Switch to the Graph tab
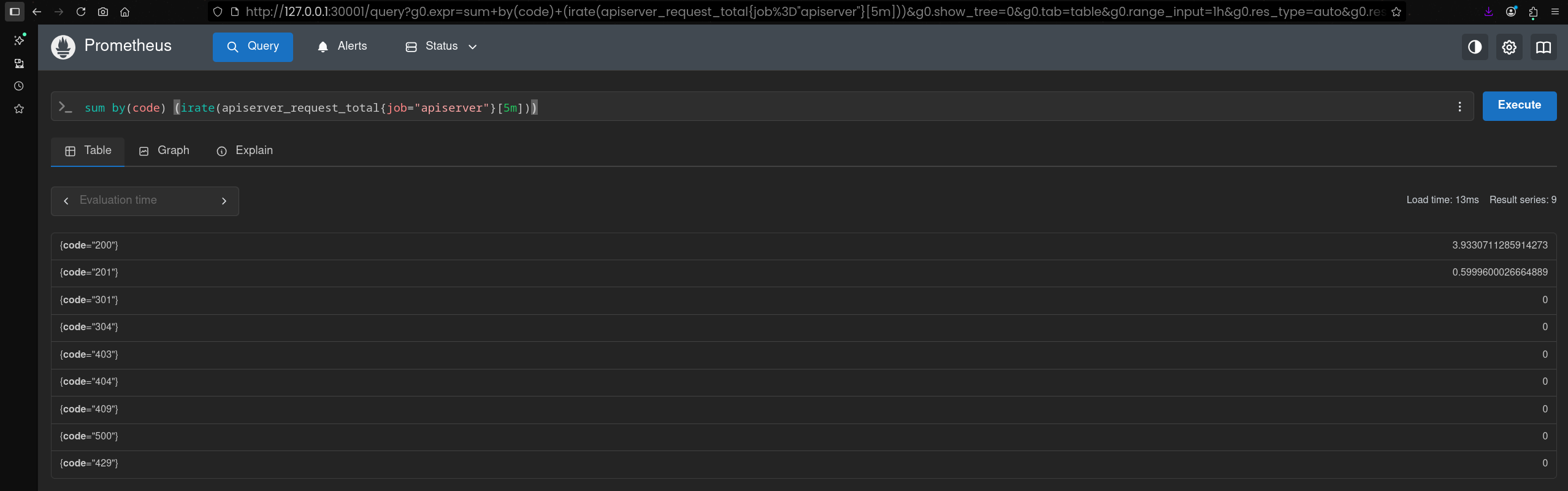Screen dimensions: 1568x491 pyautogui.click(x=164, y=151)
